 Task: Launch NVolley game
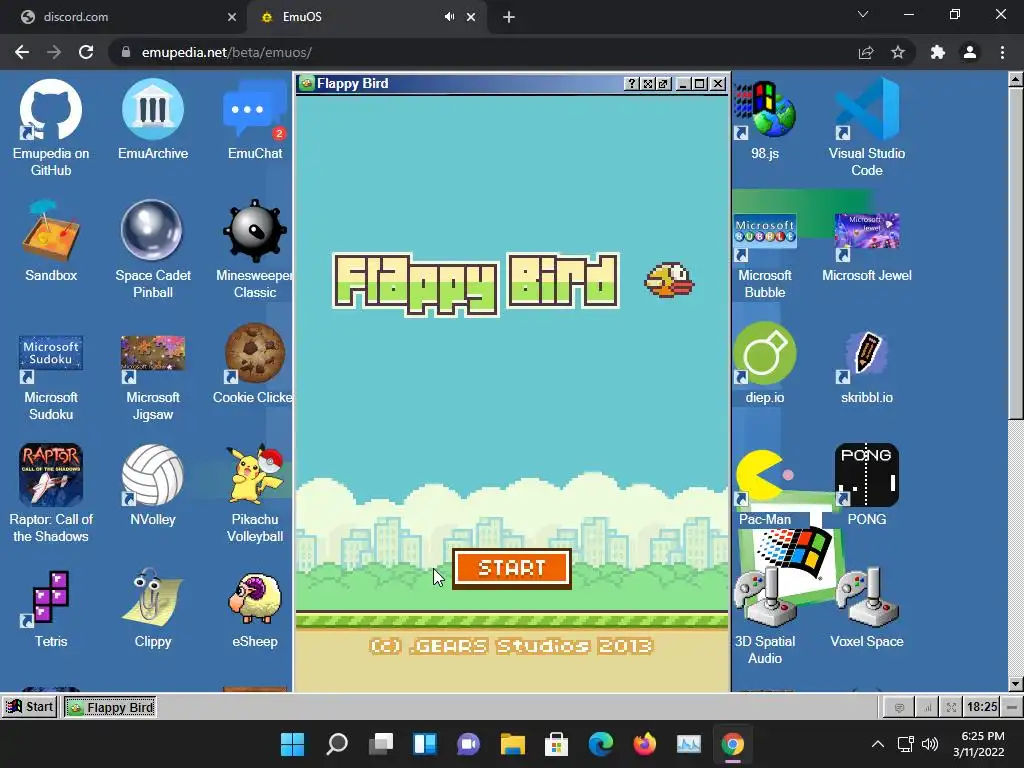(153, 486)
